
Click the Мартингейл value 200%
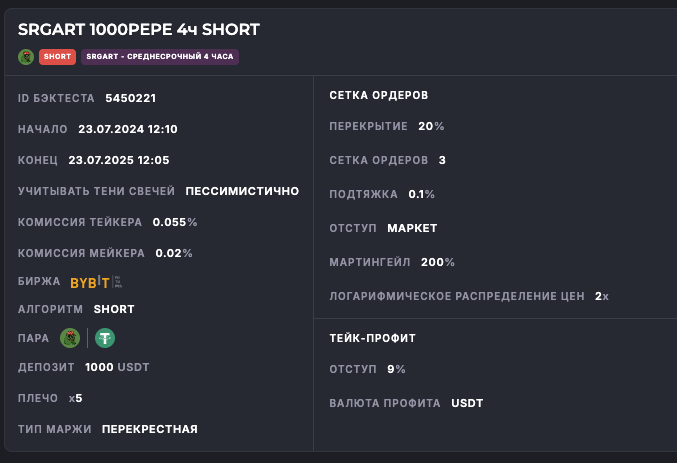point(436,262)
